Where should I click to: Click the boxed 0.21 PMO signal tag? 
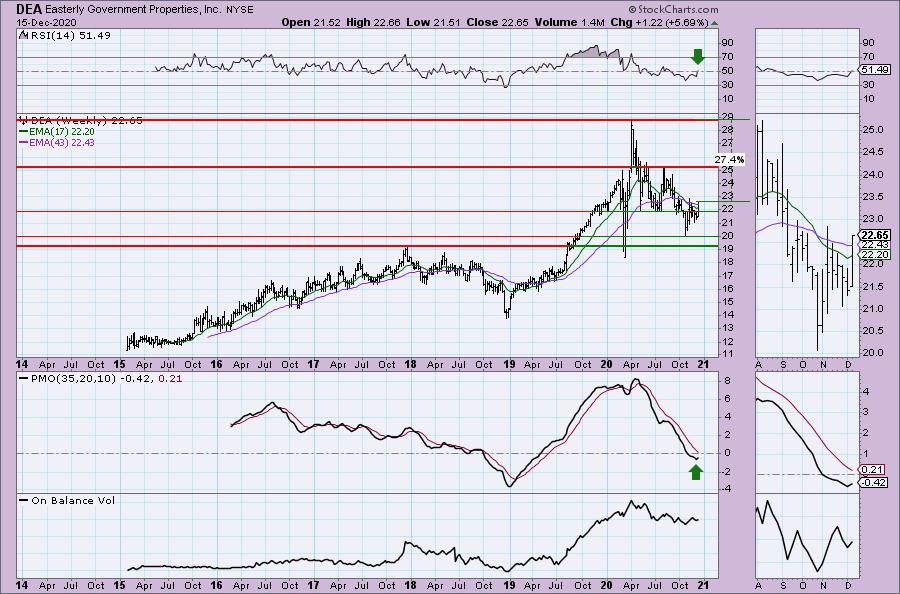873,469
